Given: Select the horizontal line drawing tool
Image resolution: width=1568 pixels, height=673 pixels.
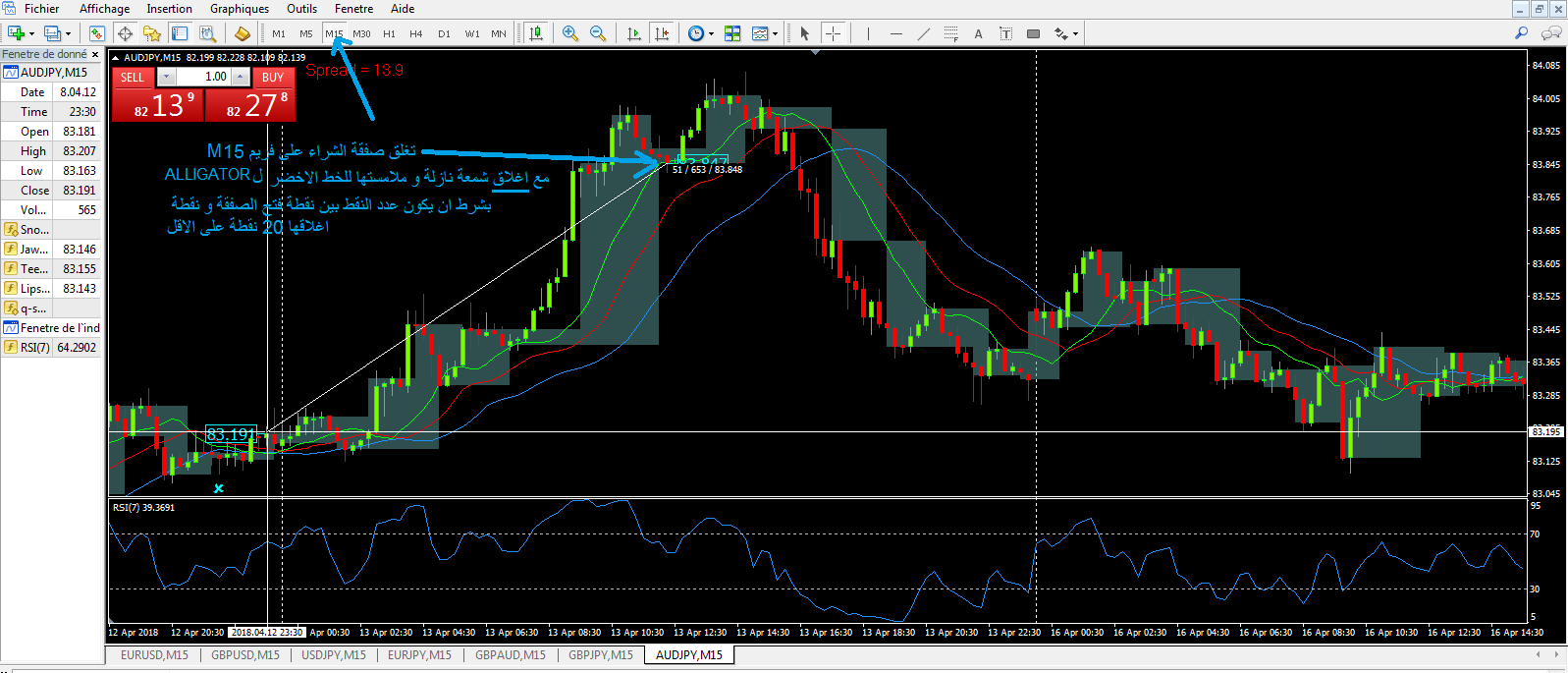Looking at the screenshot, I should pos(895,33).
